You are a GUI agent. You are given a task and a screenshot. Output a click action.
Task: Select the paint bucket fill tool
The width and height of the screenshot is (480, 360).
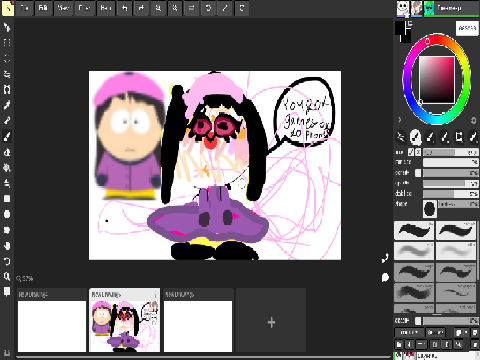(7, 168)
